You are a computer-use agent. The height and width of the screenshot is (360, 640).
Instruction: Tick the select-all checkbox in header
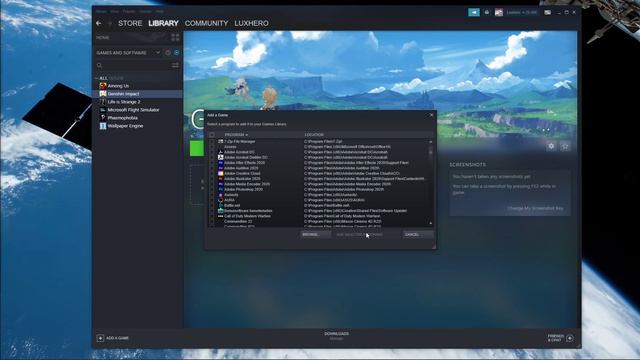click(212, 135)
